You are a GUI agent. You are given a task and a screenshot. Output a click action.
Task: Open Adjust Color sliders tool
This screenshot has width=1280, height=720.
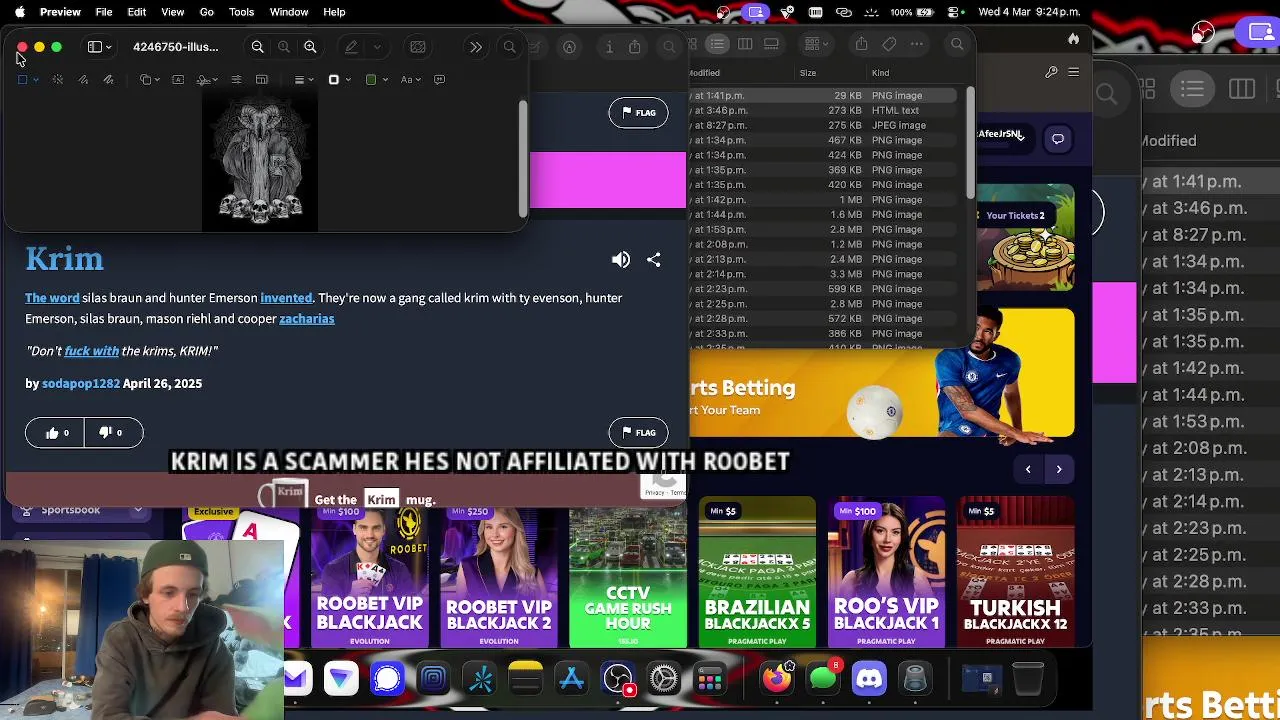click(236, 80)
